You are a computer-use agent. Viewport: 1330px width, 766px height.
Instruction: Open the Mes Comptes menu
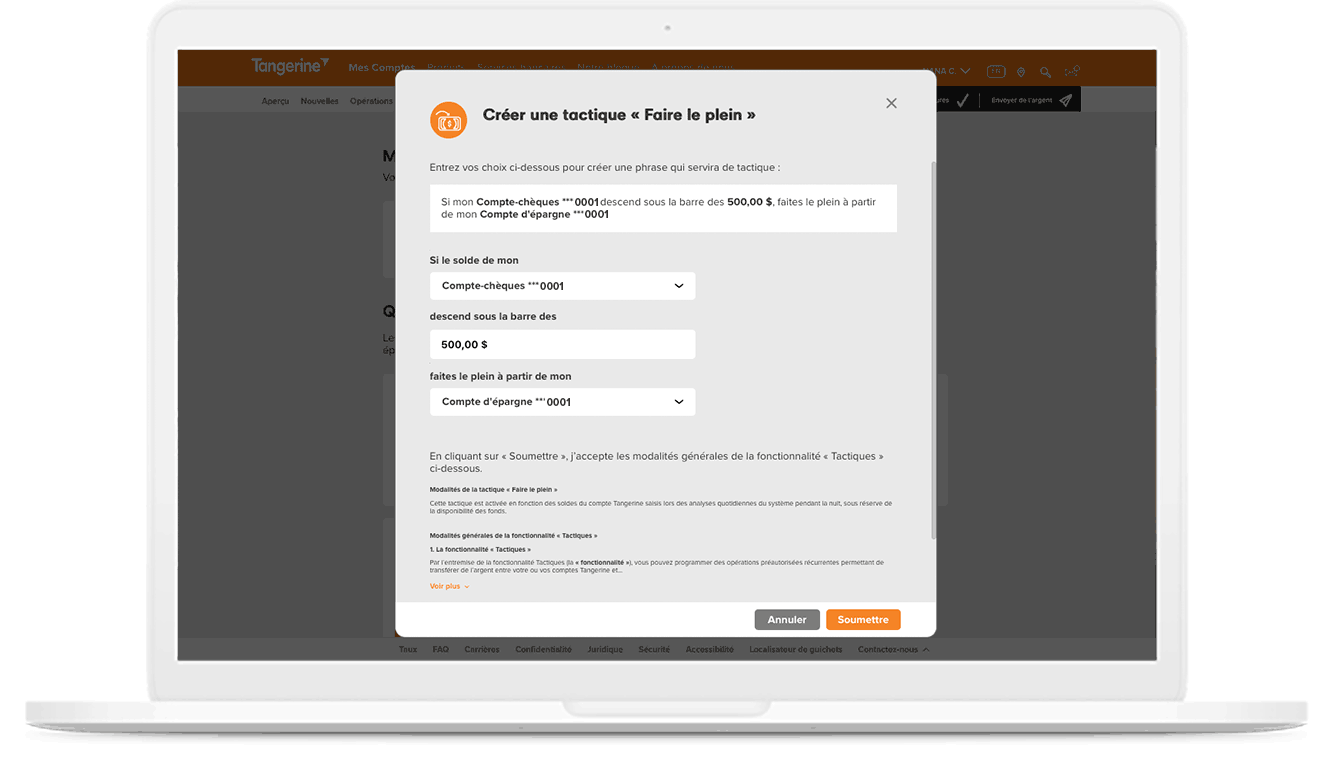pyautogui.click(x=381, y=68)
